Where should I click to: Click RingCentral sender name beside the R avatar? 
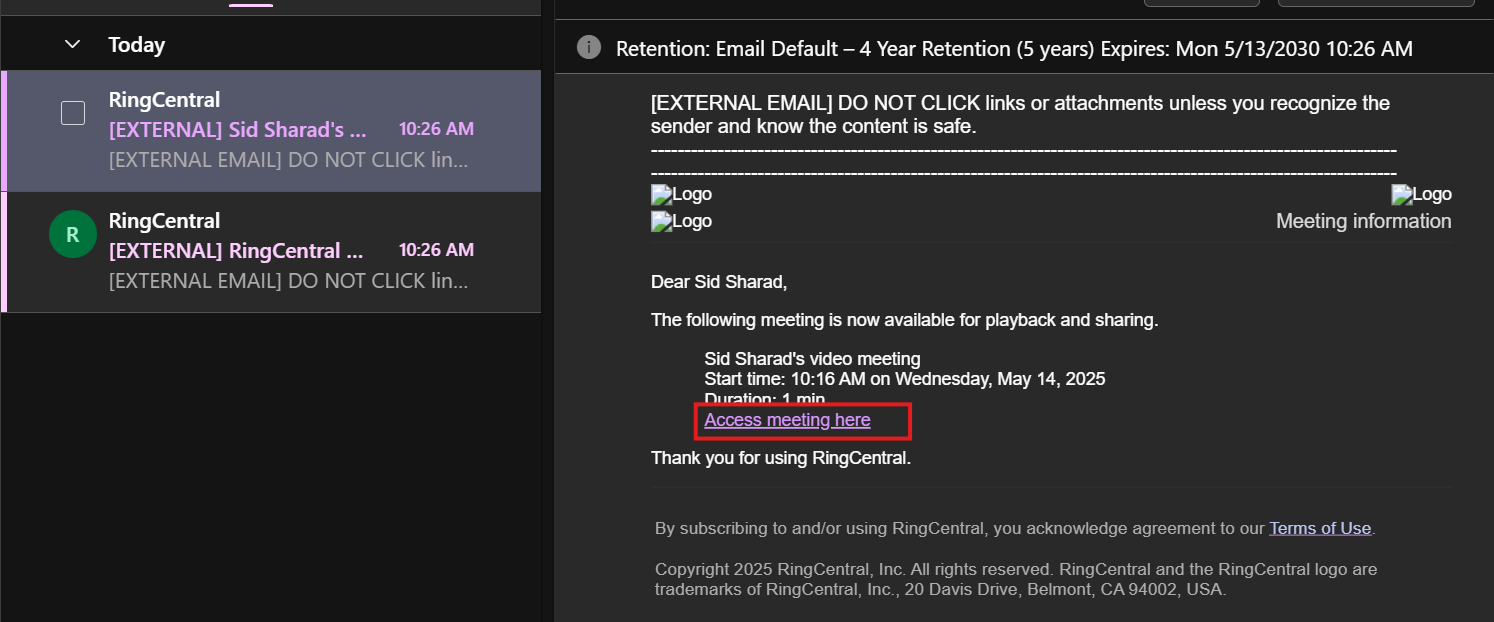(164, 221)
